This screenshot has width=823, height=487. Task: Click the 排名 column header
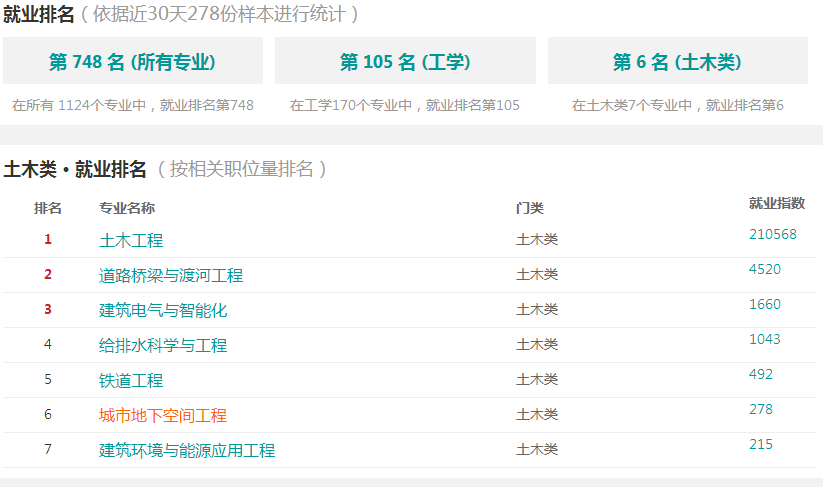click(48, 208)
